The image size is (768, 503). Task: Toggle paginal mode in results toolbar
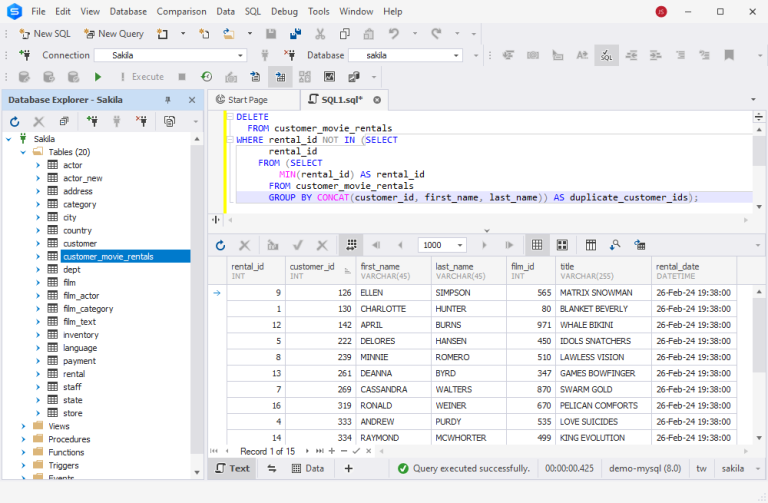pyautogui.click(x=351, y=245)
